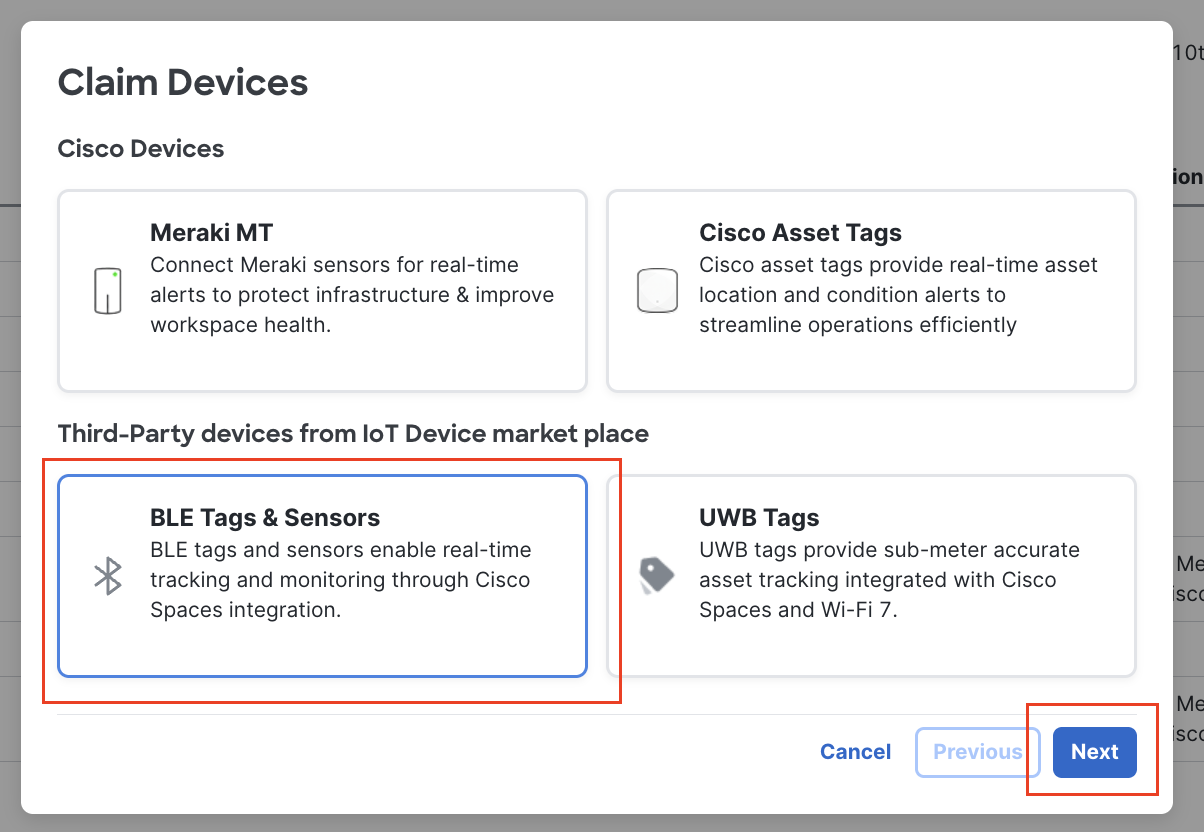Click the Third-Party devices section heading
This screenshot has height=832, width=1204.
point(353,434)
